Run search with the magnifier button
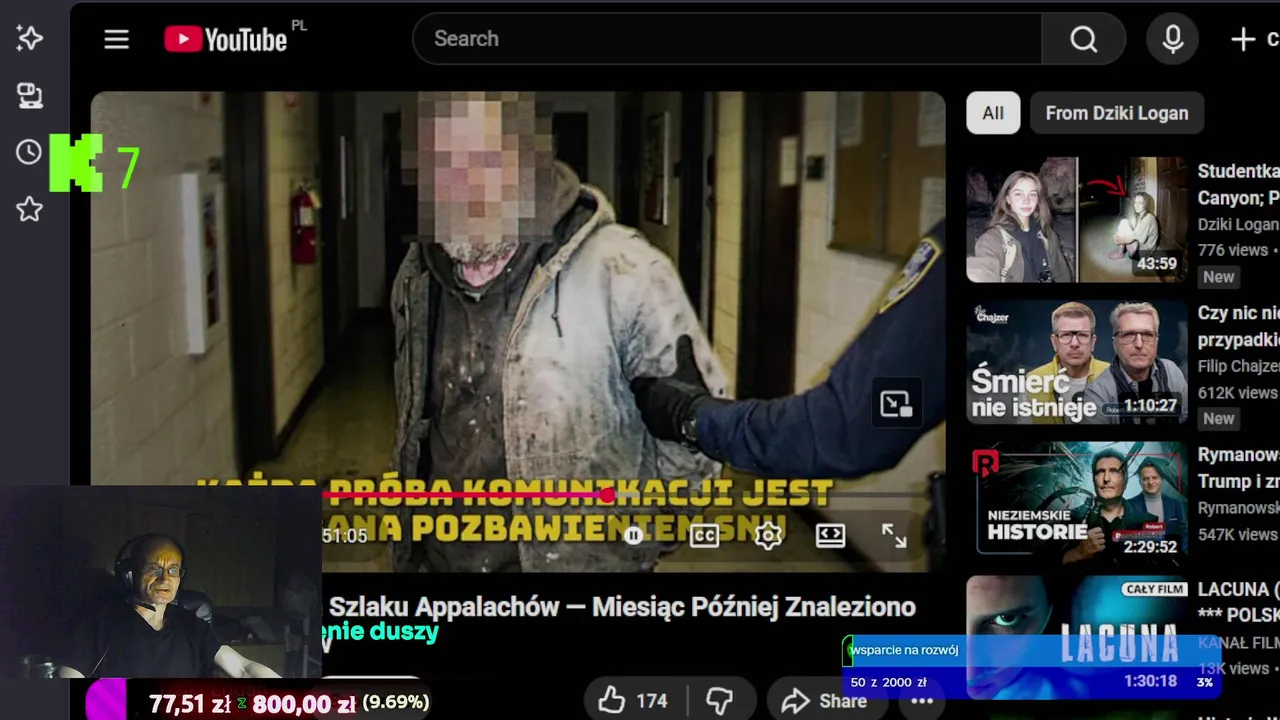This screenshot has width=1280, height=720. click(1084, 39)
